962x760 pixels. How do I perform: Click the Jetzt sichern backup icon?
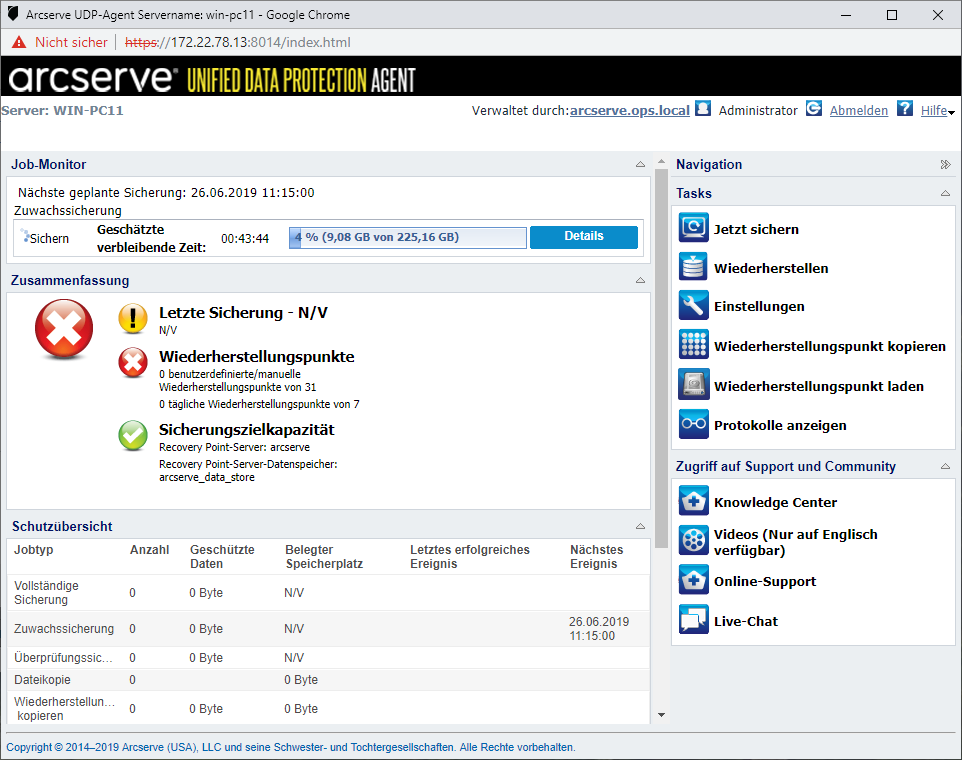point(693,229)
